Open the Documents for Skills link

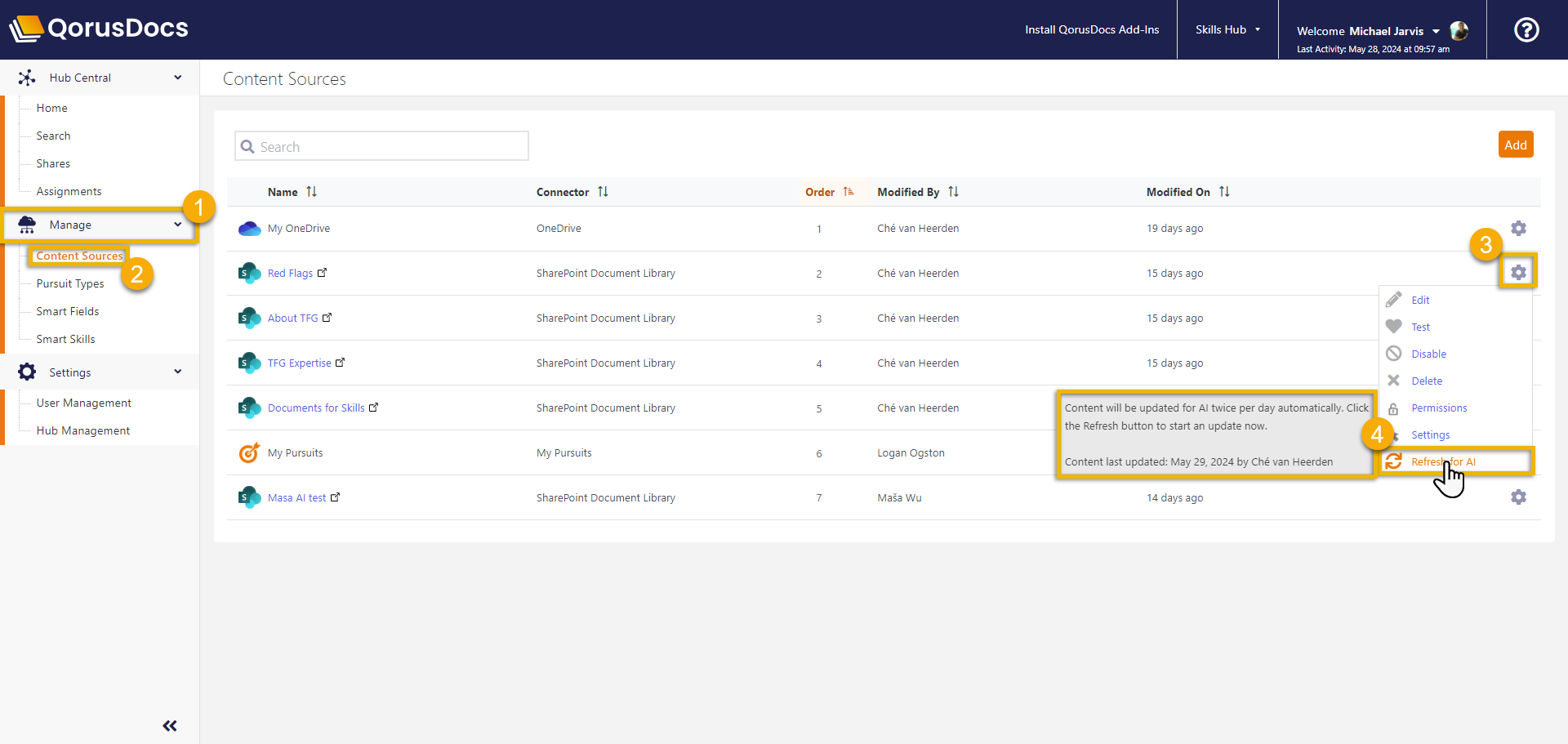pos(316,408)
